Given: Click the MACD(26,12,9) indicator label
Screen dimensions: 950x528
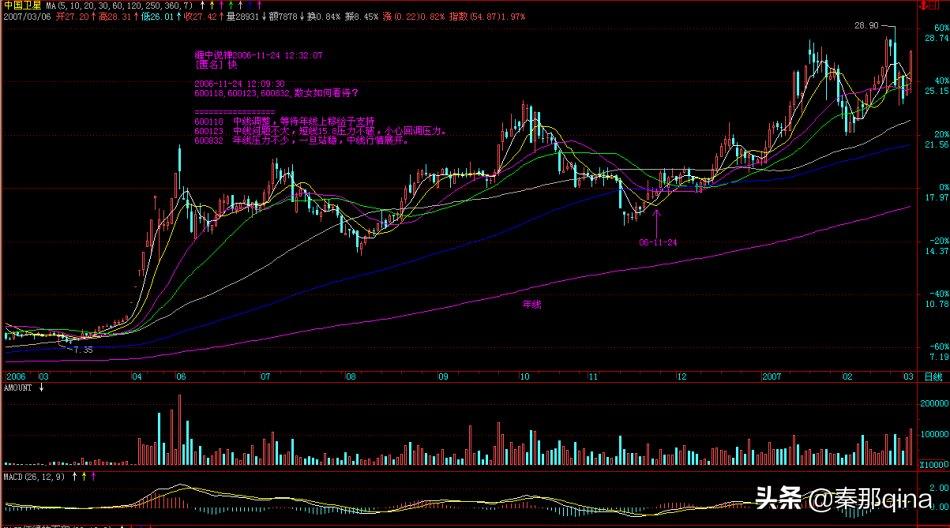Looking at the screenshot, I should pos(34,477).
